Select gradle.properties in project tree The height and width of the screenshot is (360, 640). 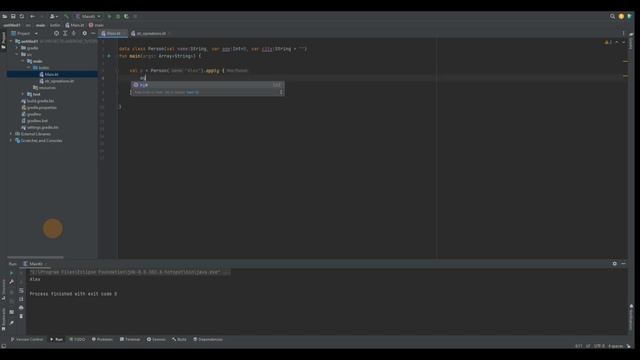[39, 107]
